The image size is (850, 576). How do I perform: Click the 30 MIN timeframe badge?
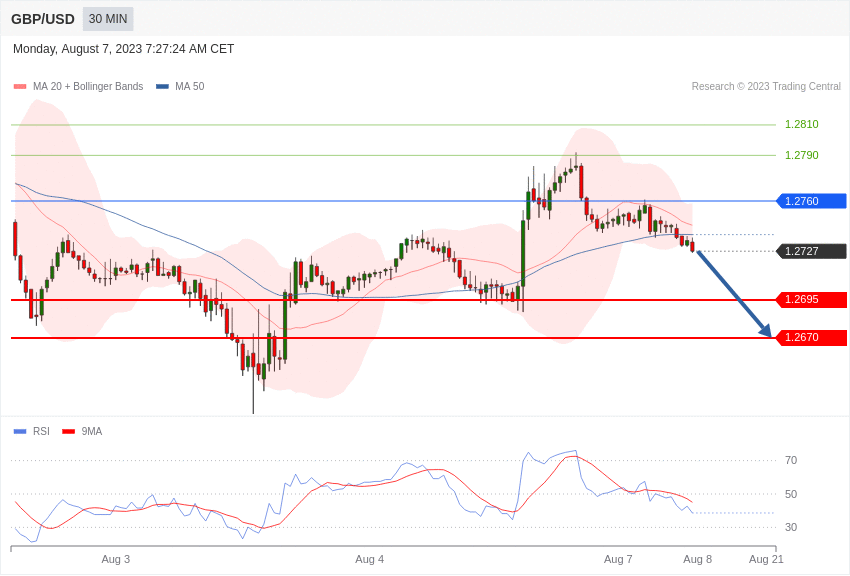[108, 19]
